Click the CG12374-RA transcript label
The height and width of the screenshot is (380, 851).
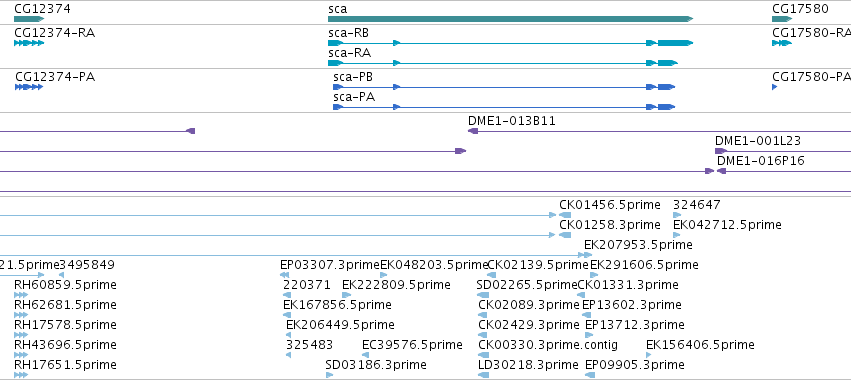(x=55, y=33)
